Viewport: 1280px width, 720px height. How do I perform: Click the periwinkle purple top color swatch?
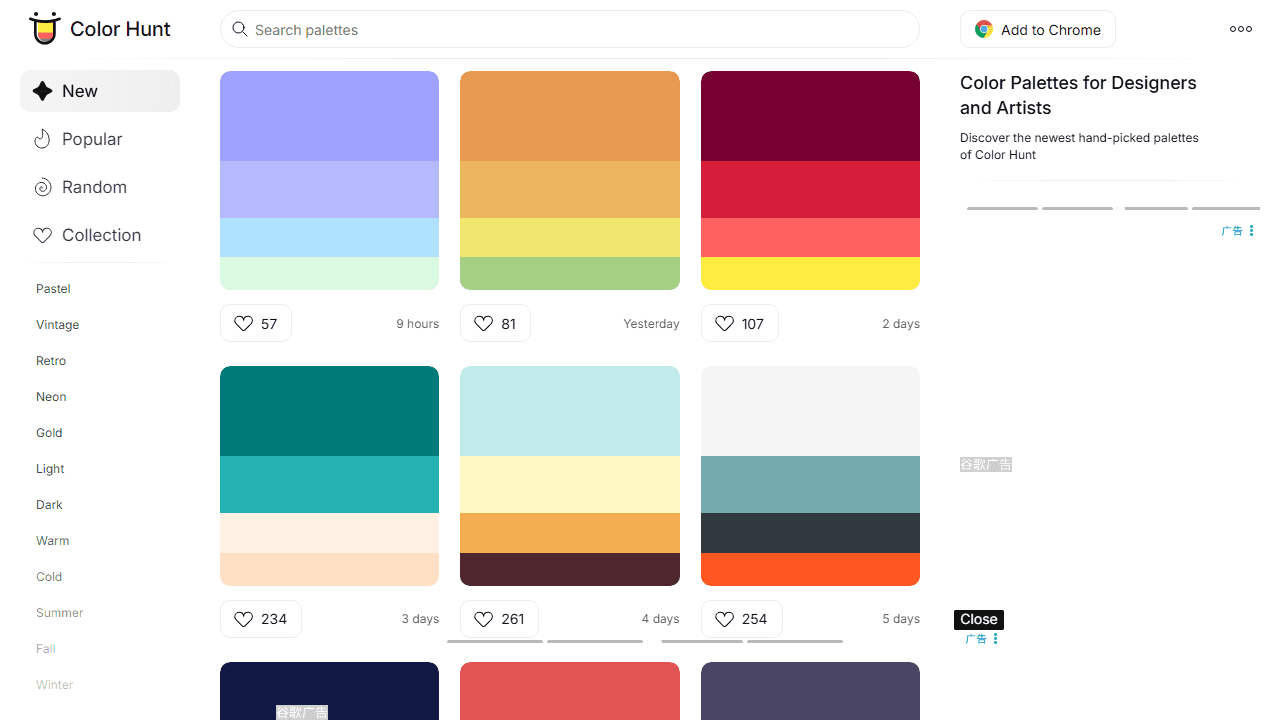(329, 116)
